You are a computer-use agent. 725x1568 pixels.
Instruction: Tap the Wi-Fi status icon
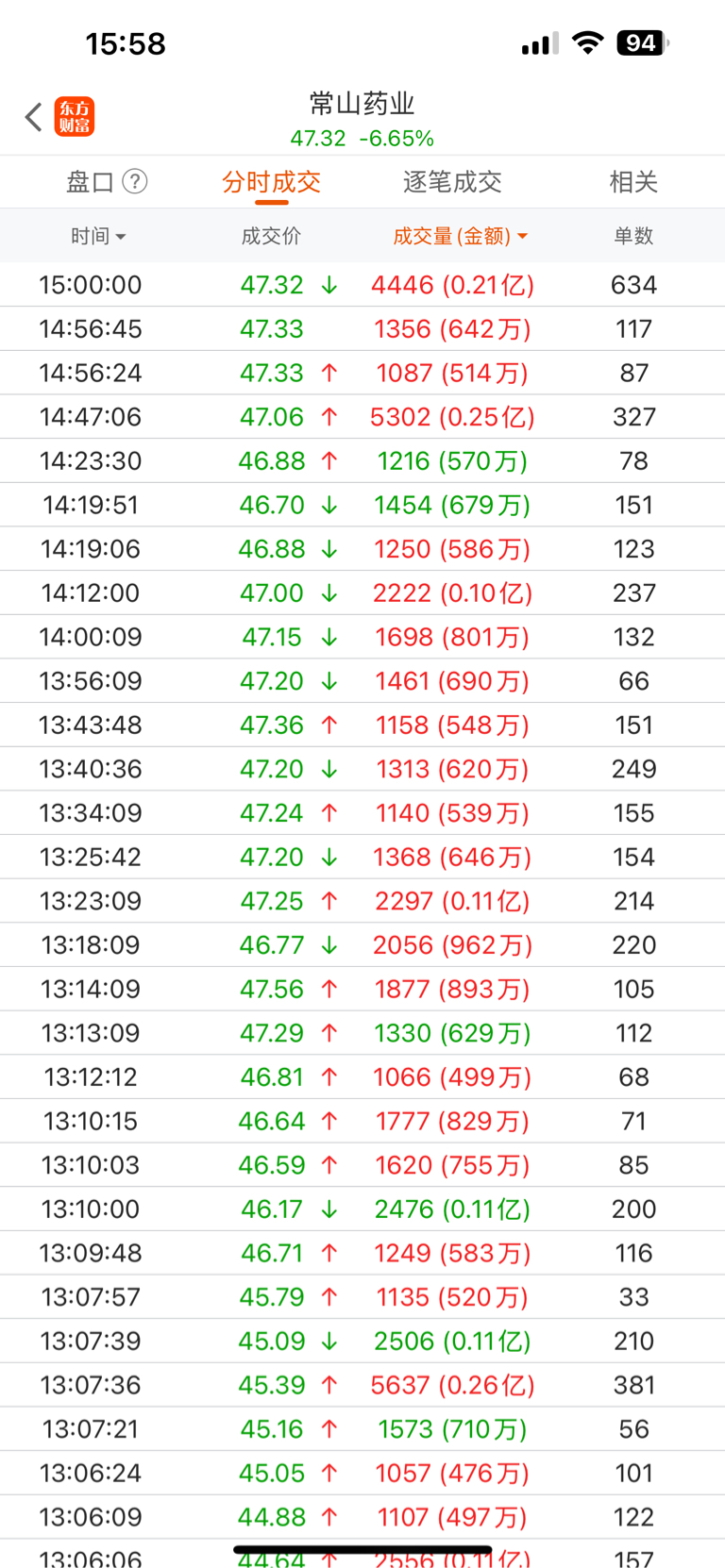588,42
